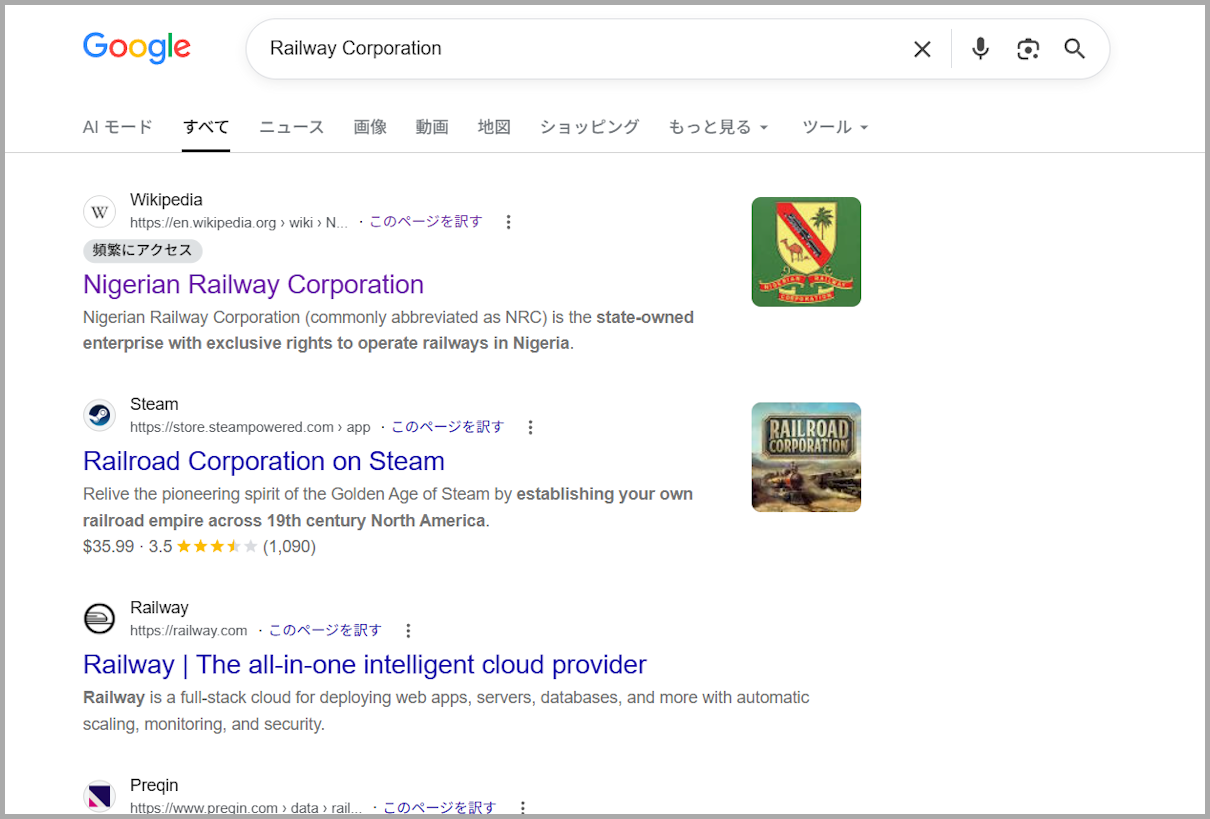The image size is (1210, 819).
Task: Switch to ニュース tab
Action: click(292, 127)
